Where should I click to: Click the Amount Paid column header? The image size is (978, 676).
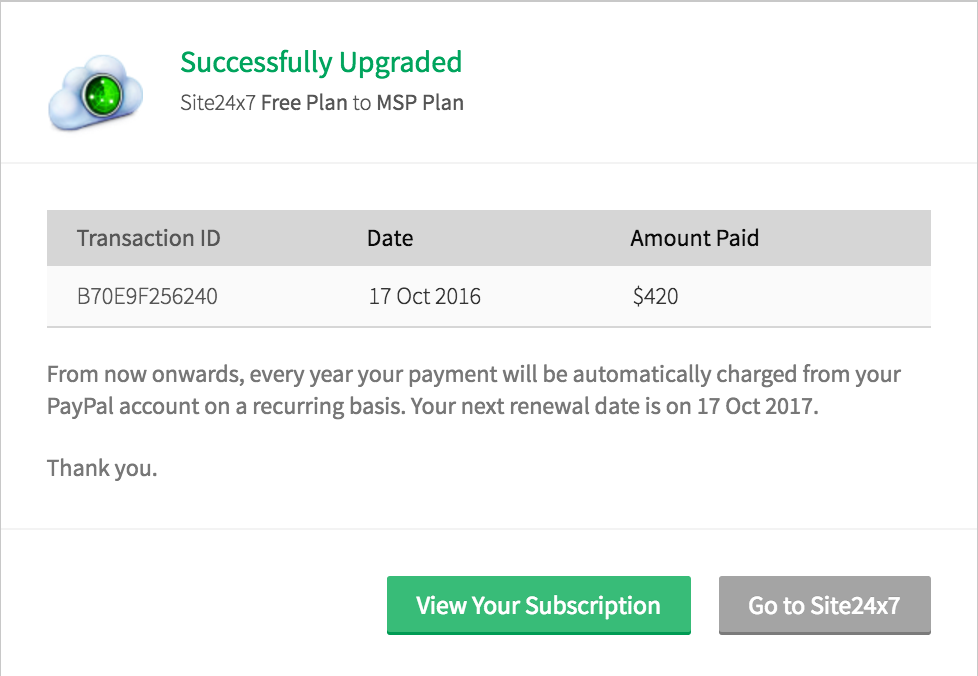pos(694,238)
